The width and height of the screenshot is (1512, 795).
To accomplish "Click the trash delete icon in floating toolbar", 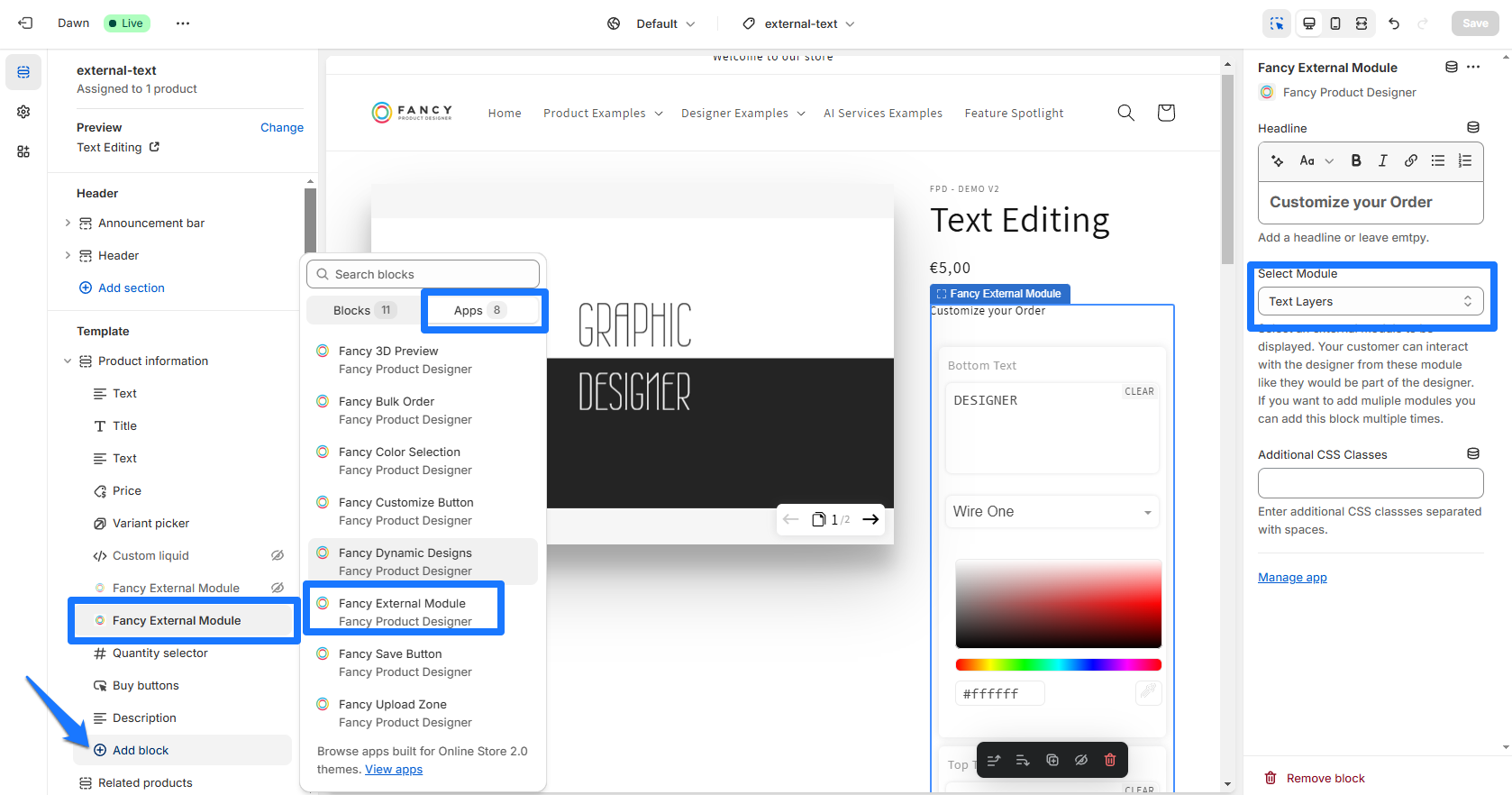I will tap(1110, 760).
